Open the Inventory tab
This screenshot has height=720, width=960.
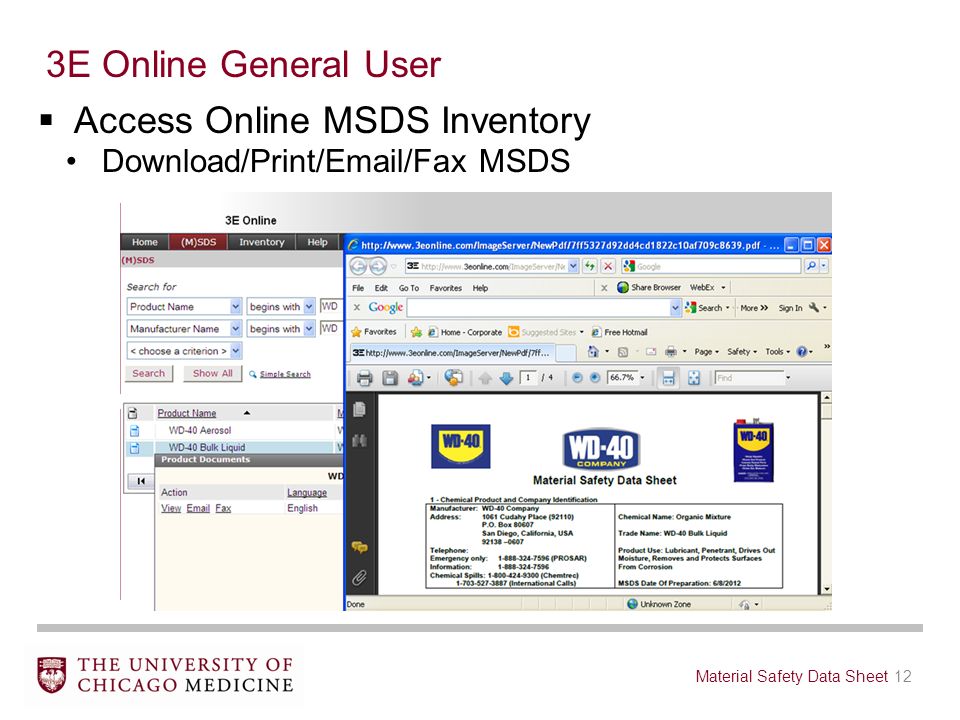click(262, 242)
